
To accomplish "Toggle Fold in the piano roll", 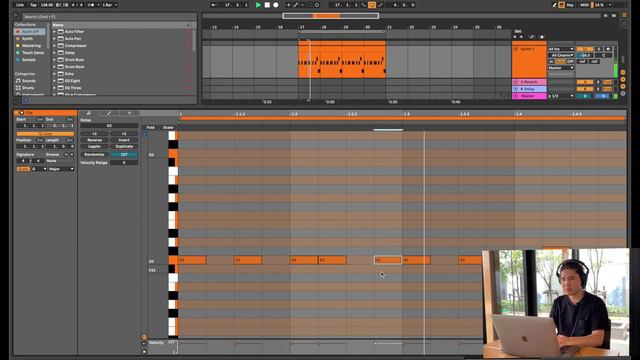I will tap(151, 127).
